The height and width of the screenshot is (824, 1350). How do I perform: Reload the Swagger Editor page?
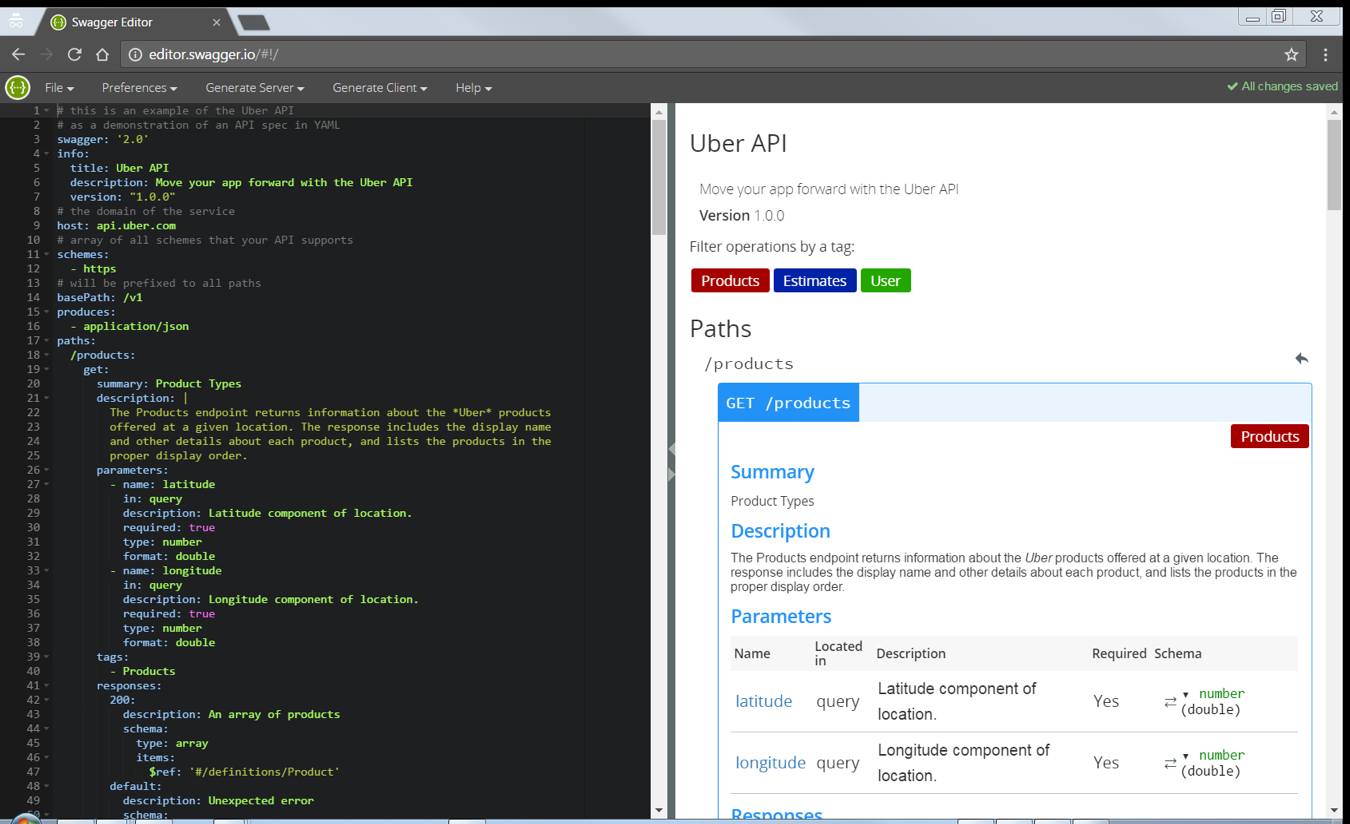(x=74, y=54)
